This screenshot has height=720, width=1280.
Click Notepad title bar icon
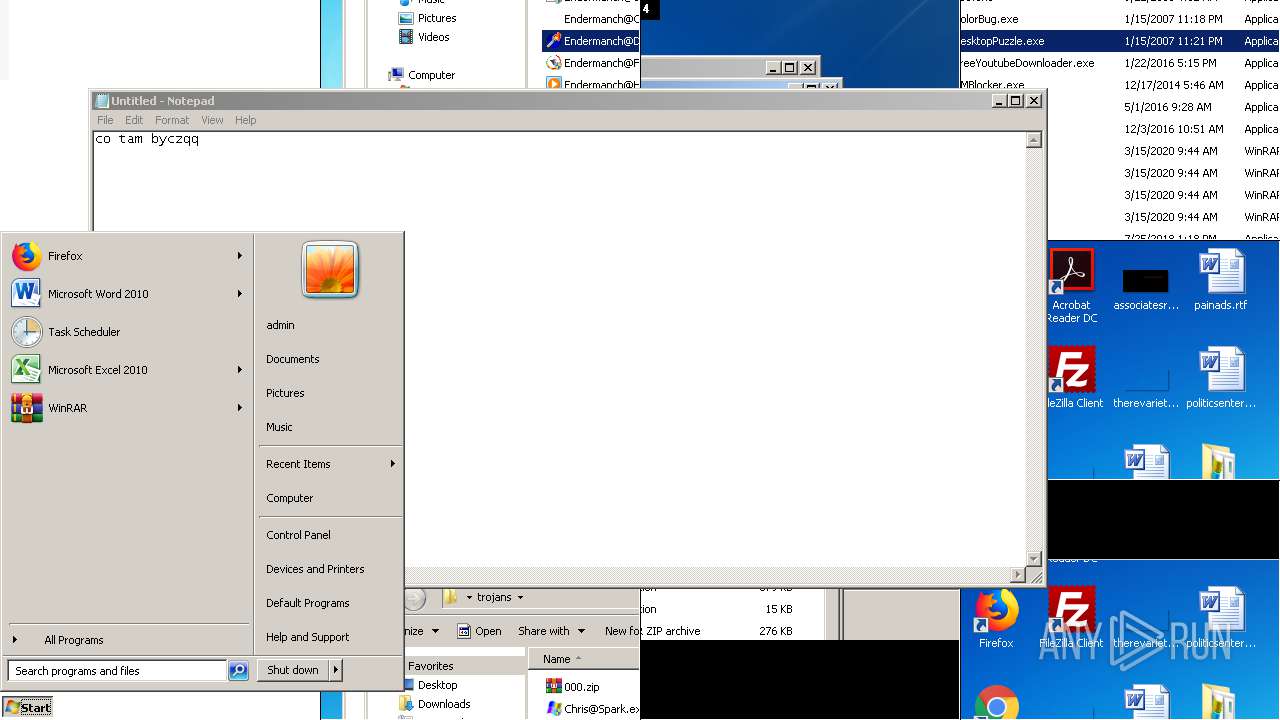click(x=101, y=101)
